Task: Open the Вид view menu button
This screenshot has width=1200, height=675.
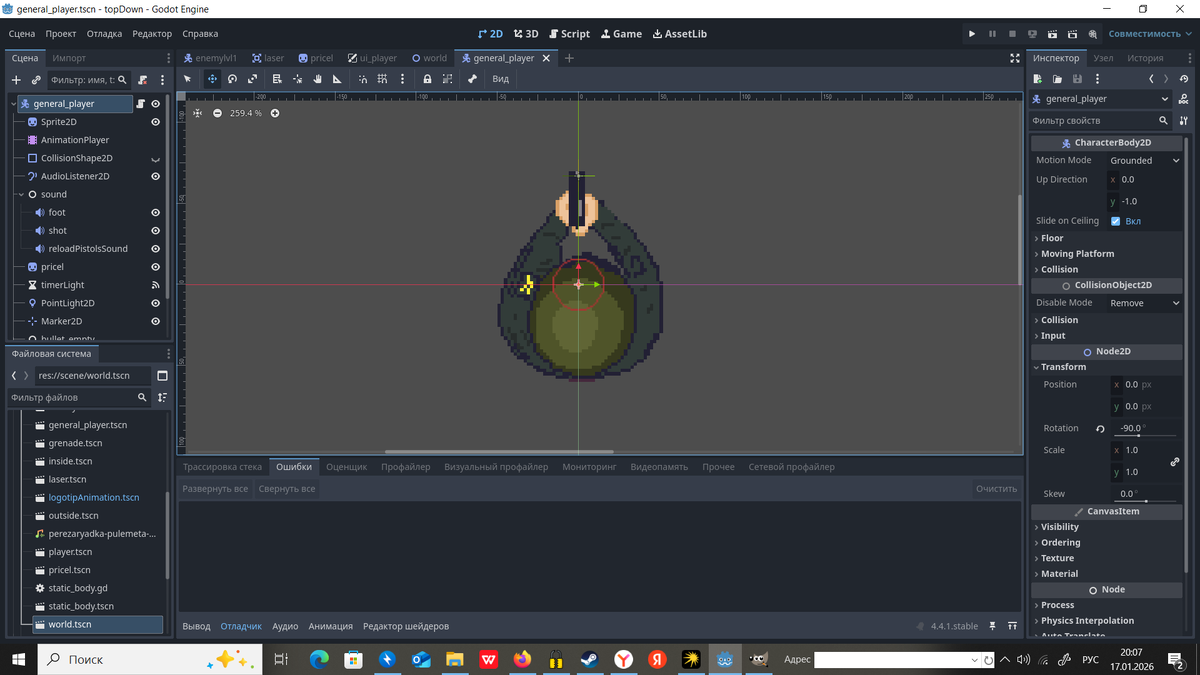Action: point(501,79)
